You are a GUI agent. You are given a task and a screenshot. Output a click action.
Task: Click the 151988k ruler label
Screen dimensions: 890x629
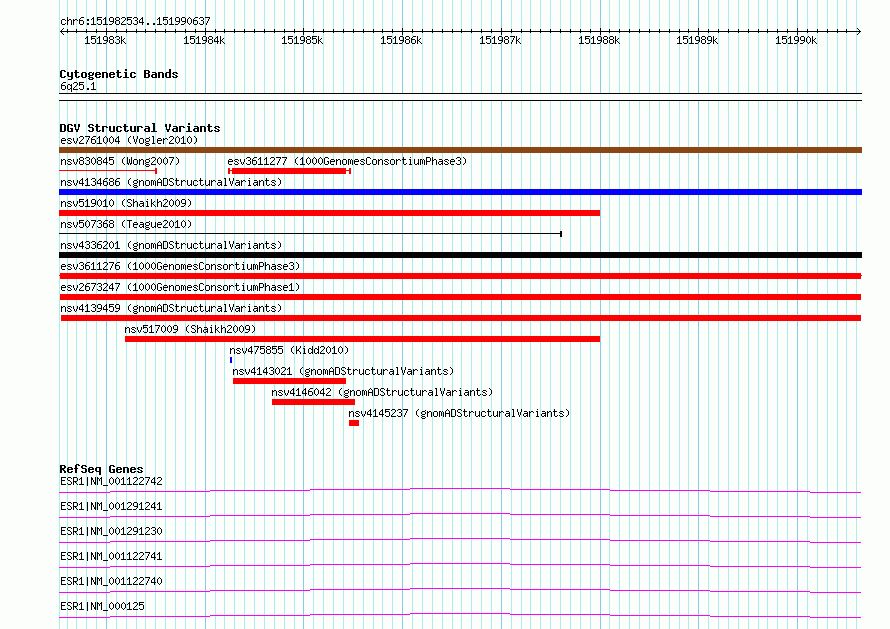599,40
